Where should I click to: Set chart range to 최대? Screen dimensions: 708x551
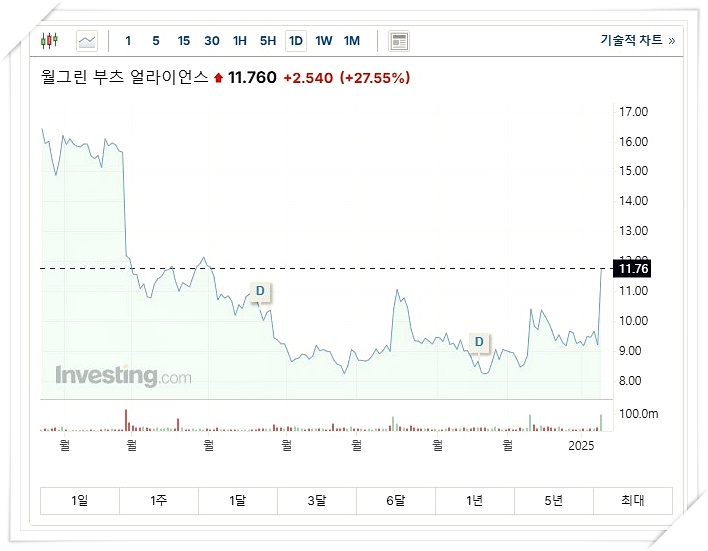(x=633, y=500)
